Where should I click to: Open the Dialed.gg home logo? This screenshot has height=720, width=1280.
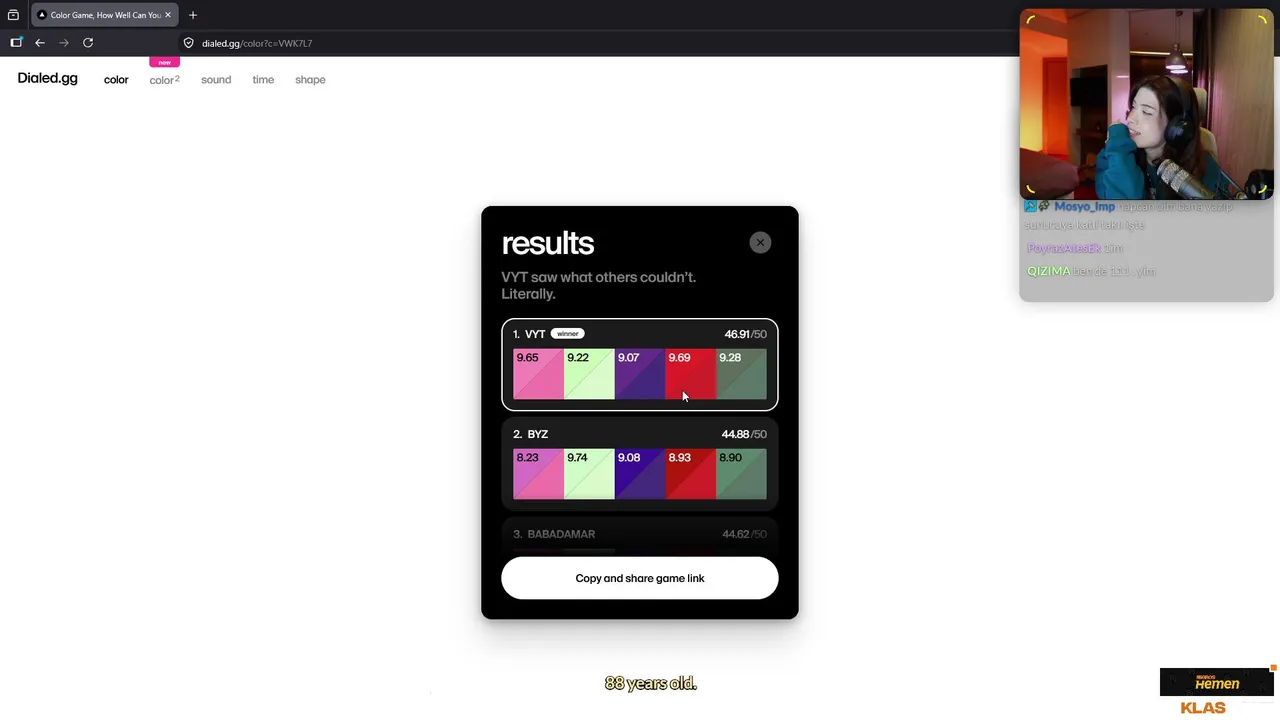coord(47,78)
